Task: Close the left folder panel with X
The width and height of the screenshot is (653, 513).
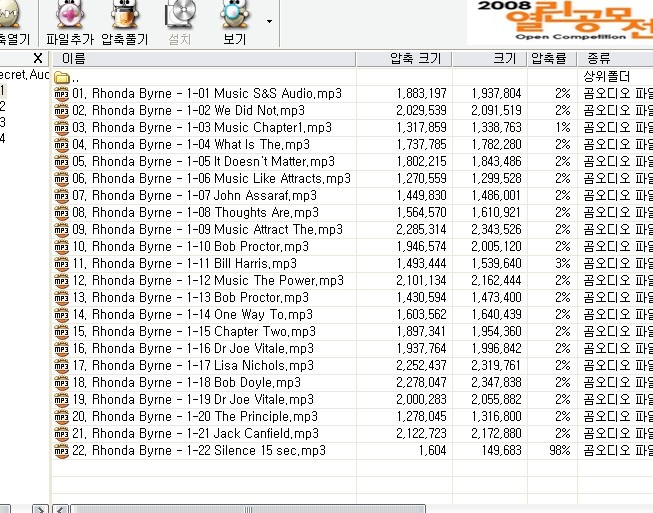Action: [38, 58]
